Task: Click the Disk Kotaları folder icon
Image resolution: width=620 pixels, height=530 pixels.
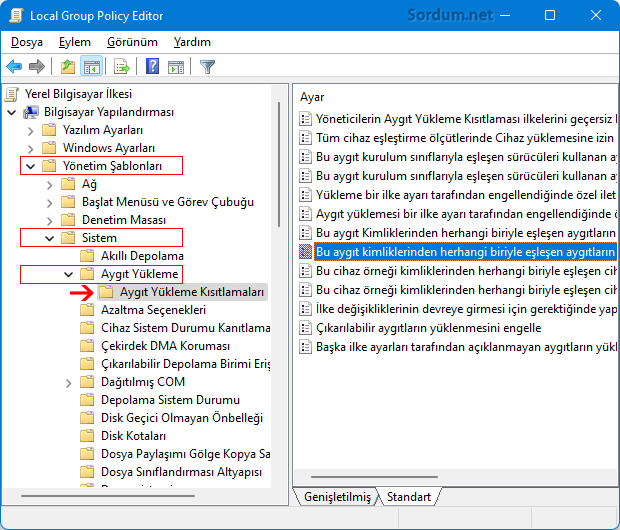Action: pyautogui.click(x=87, y=435)
